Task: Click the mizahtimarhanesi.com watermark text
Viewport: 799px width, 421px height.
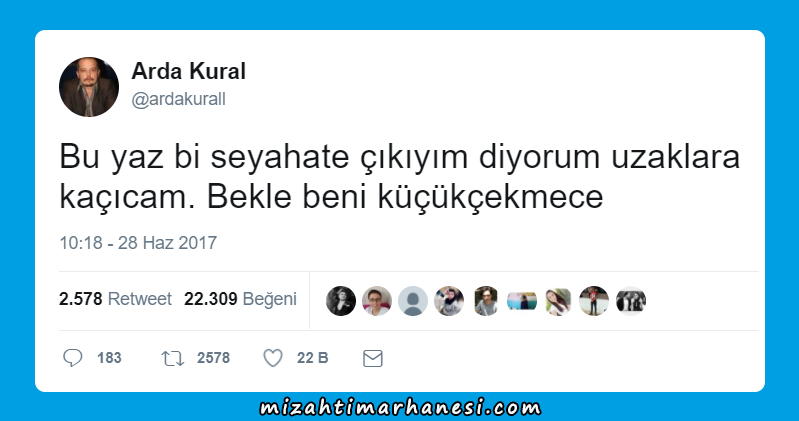Action: tap(400, 408)
